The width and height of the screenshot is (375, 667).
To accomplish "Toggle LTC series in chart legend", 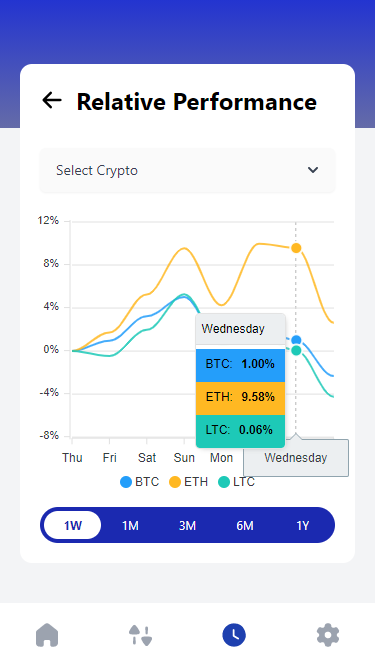I will coord(236,482).
